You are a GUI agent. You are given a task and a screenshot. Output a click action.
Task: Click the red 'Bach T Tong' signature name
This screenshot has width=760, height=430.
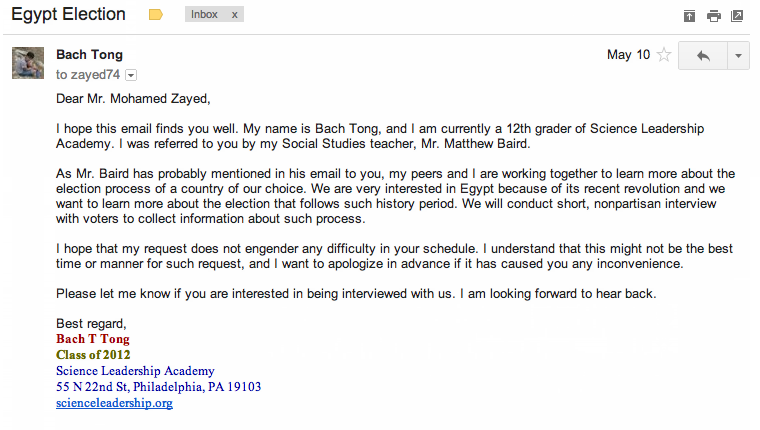(93, 339)
